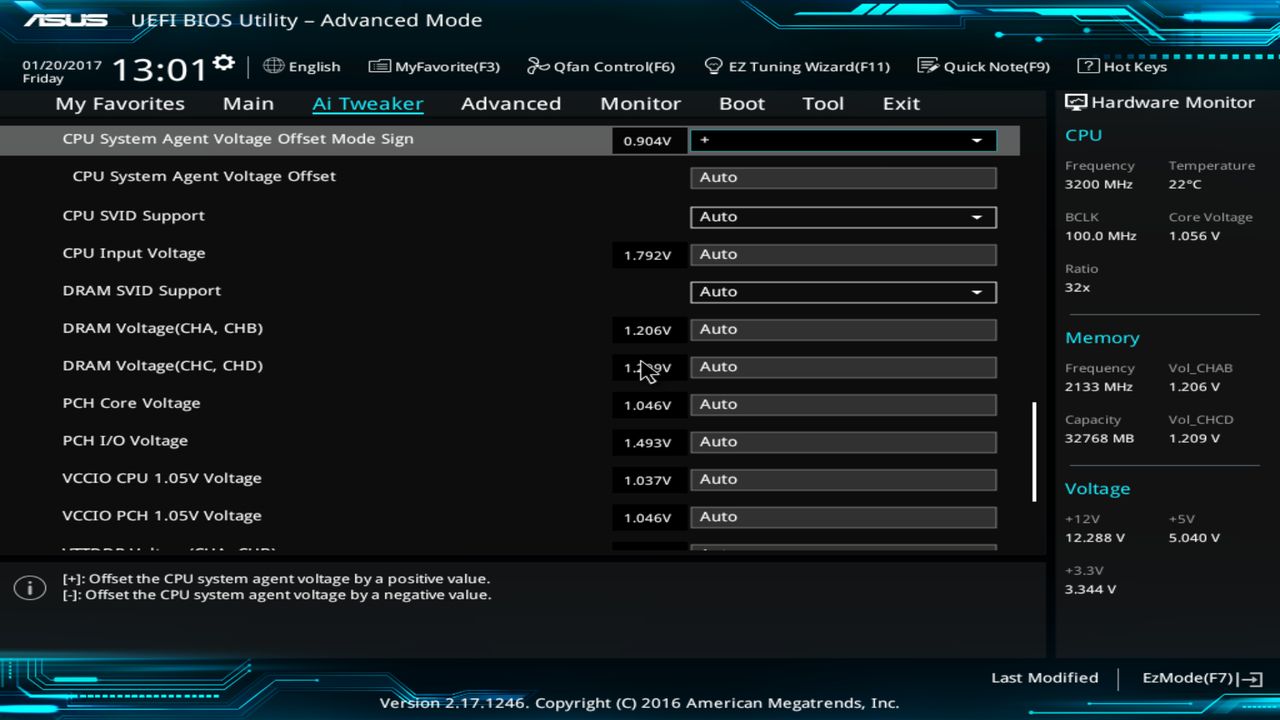Click the Hardware Monitor panel icon
This screenshot has width=1280, height=720.
click(x=1075, y=101)
